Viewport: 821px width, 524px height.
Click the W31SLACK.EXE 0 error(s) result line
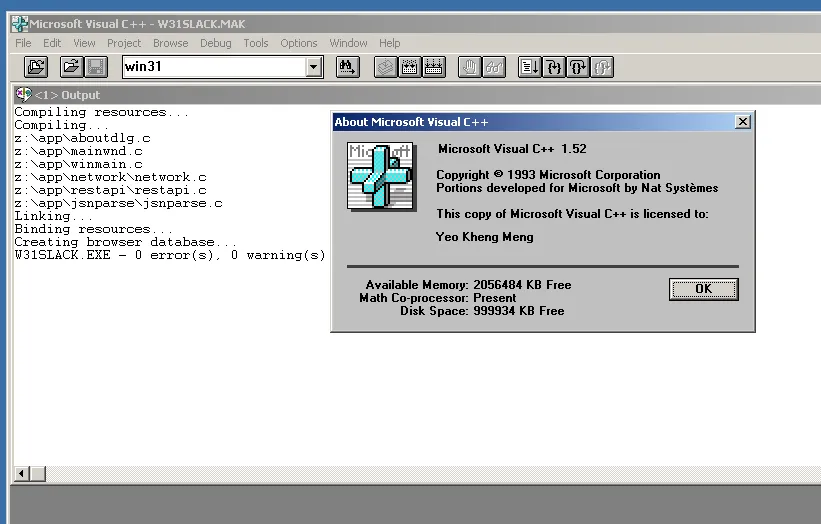(x=170, y=255)
